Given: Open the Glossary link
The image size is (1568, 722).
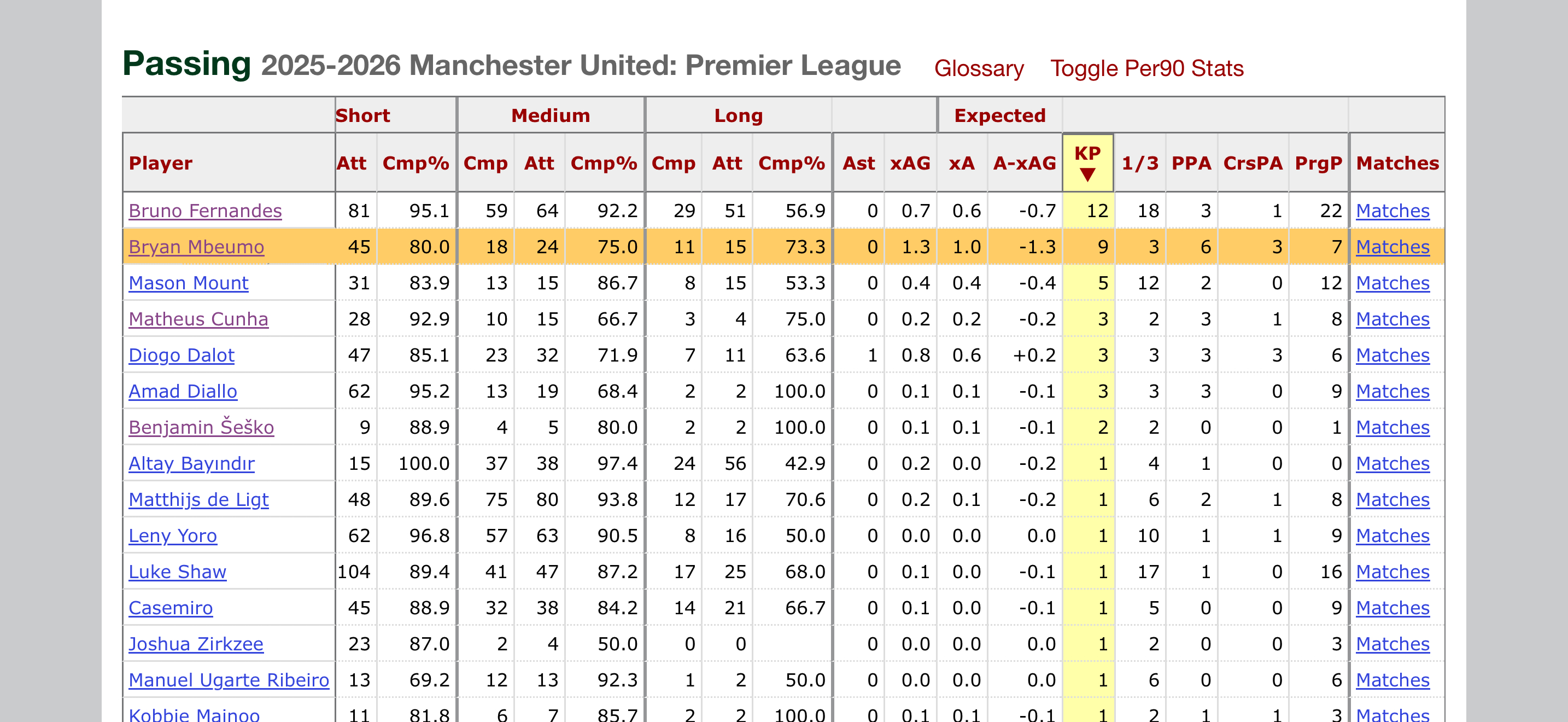Looking at the screenshot, I should (979, 68).
